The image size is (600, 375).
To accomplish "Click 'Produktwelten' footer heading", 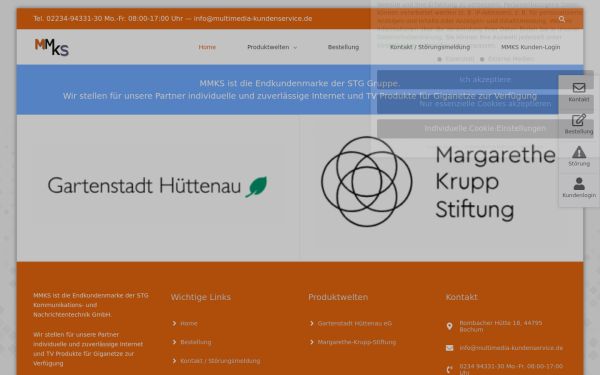I will coord(338,297).
